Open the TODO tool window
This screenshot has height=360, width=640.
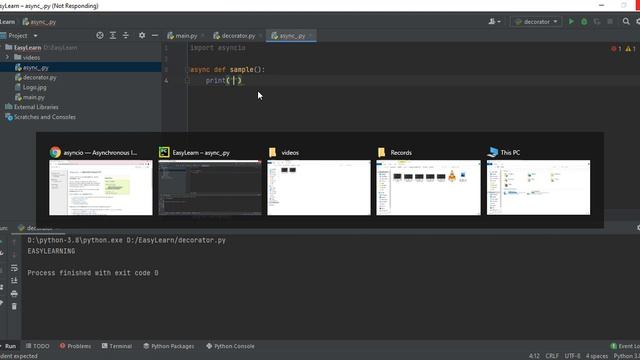(38, 346)
